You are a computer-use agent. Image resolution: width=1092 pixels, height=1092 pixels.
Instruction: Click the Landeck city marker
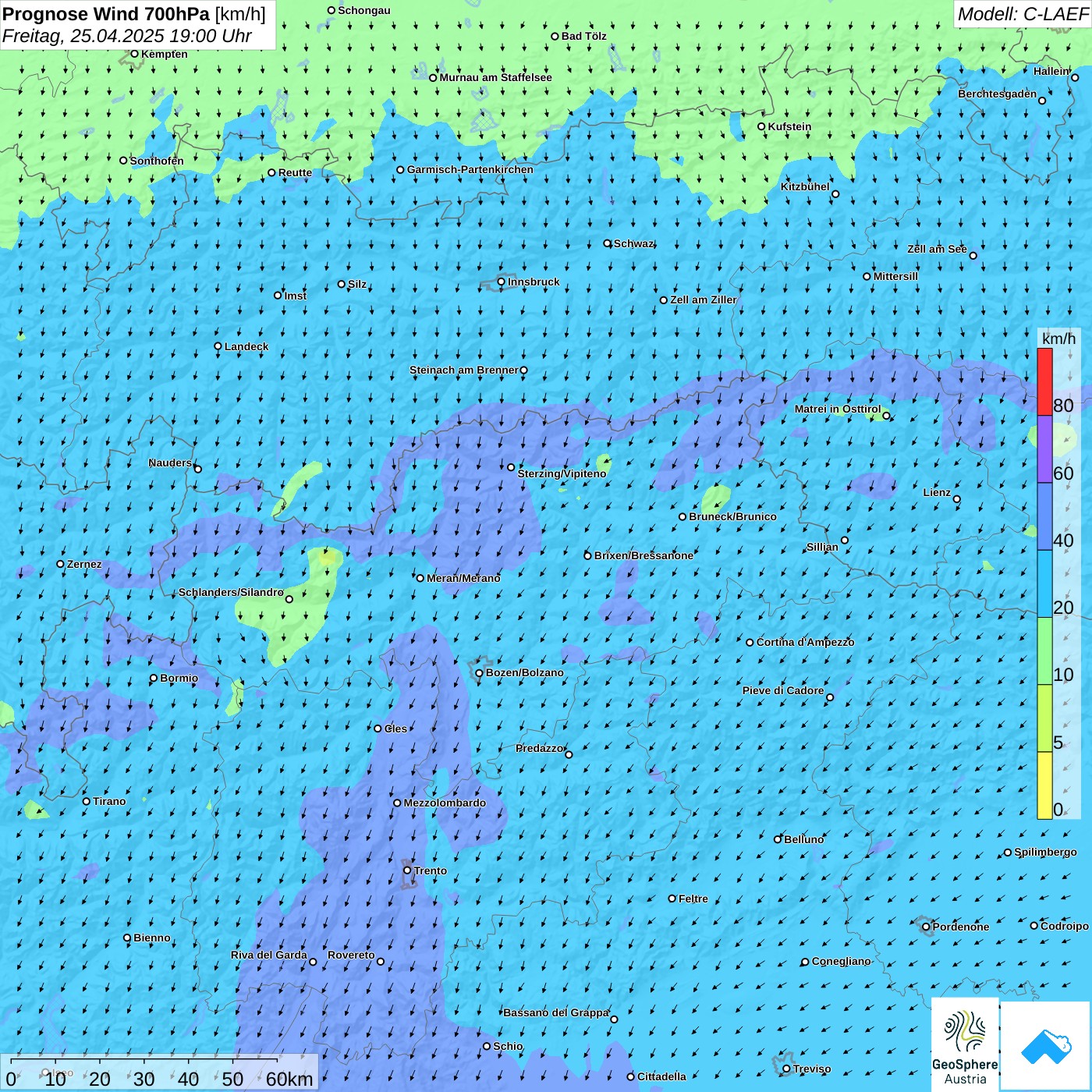coord(218,346)
